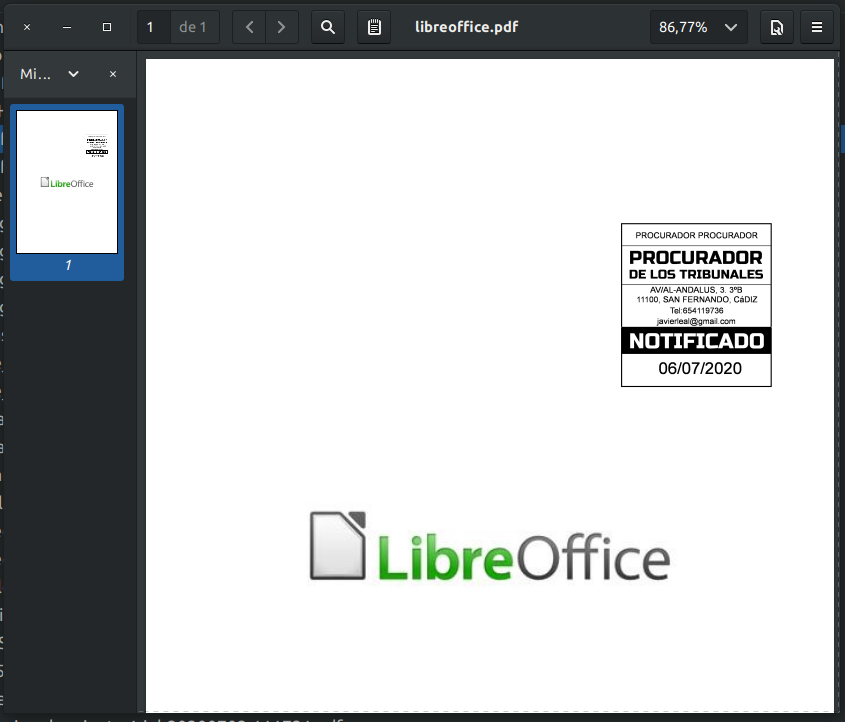
Task: Click the 86,77% zoom field
Action: [x=684, y=27]
